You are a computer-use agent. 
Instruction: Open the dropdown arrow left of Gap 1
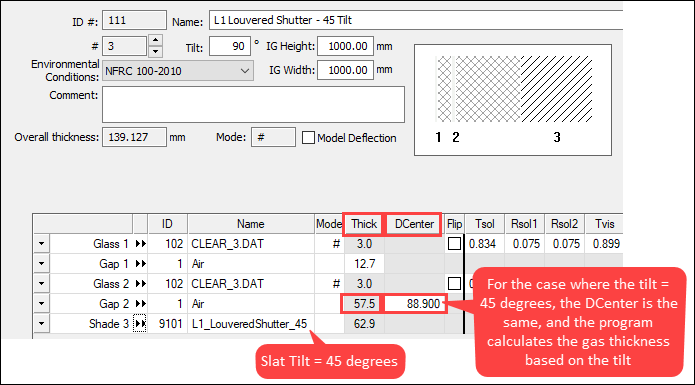(41, 264)
